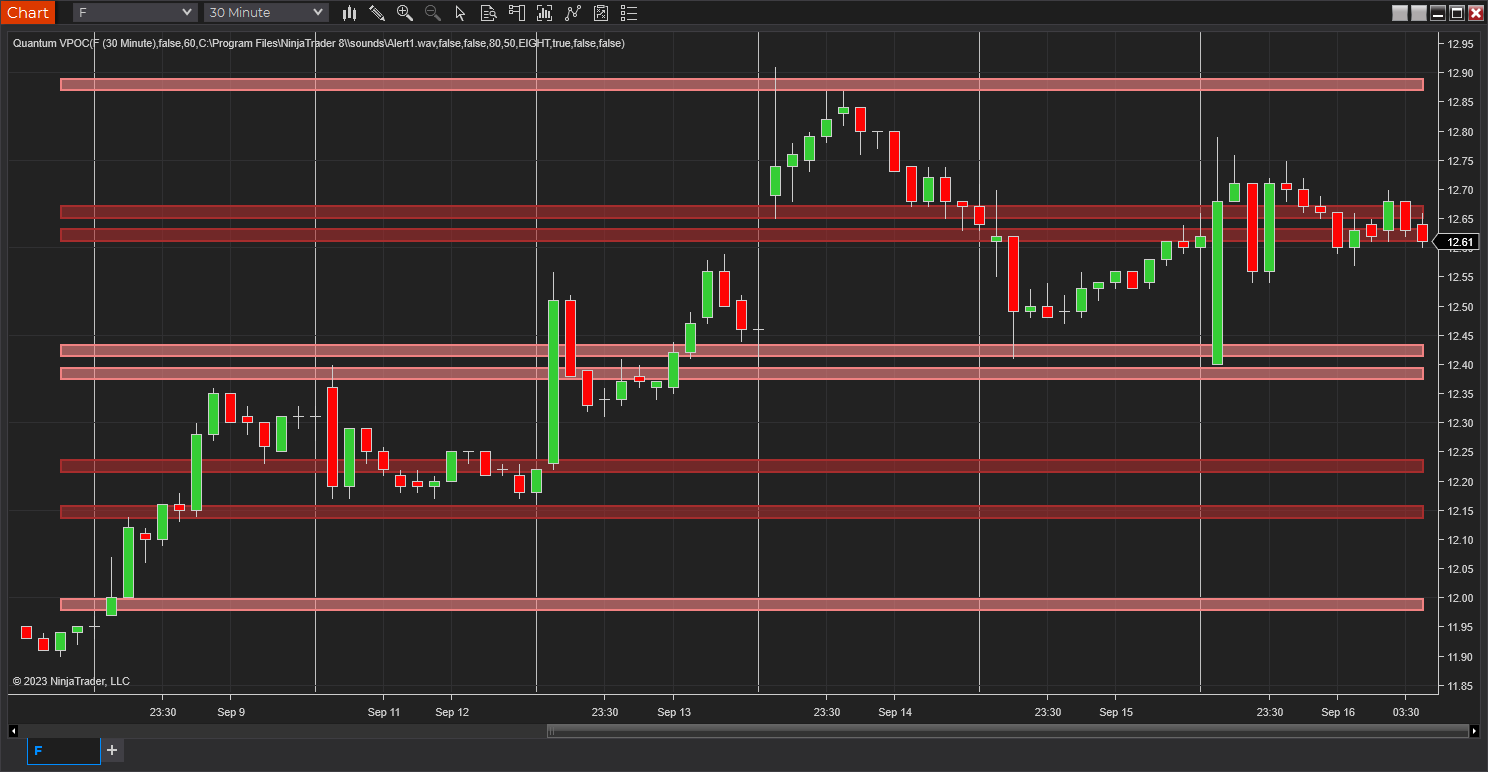Select the cursor pointer tool
The height and width of the screenshot is (772, 1488).
tap(461, 13)
